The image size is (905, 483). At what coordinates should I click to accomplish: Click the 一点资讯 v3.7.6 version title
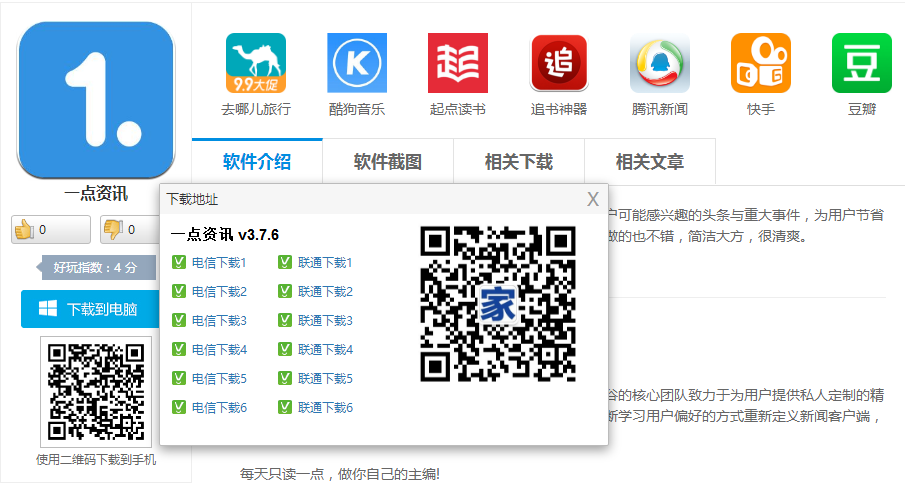pyautogui.click(x=225, y=235)
